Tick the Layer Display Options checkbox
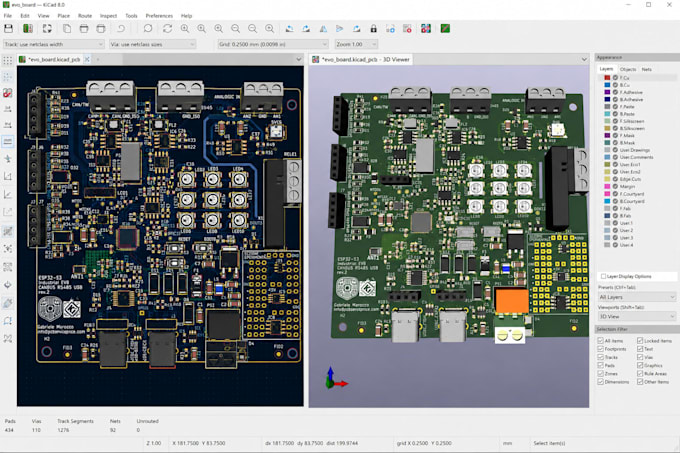 (603, 276)
